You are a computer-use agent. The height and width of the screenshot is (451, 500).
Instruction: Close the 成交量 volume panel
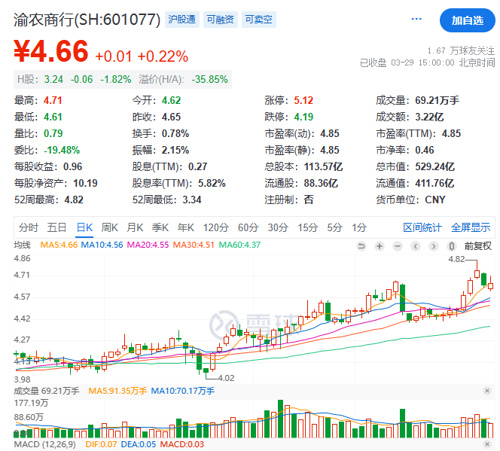(487, 390)
